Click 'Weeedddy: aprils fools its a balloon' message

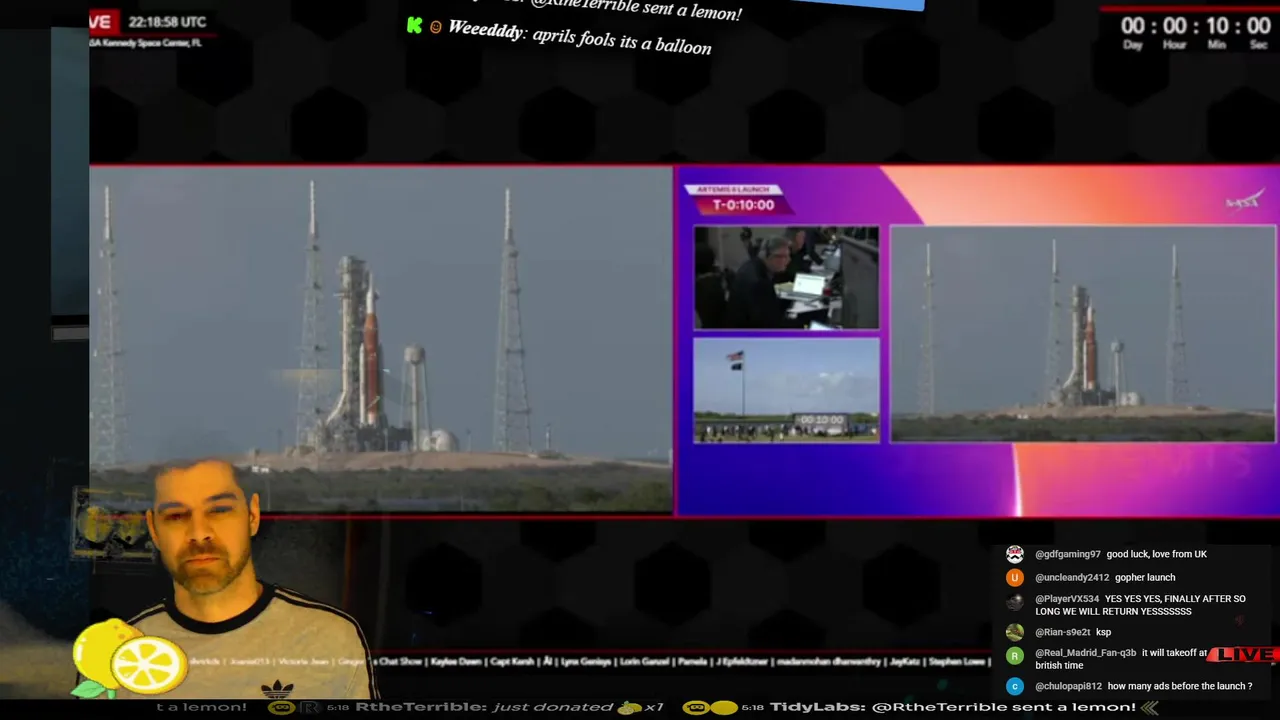[579, 38]
